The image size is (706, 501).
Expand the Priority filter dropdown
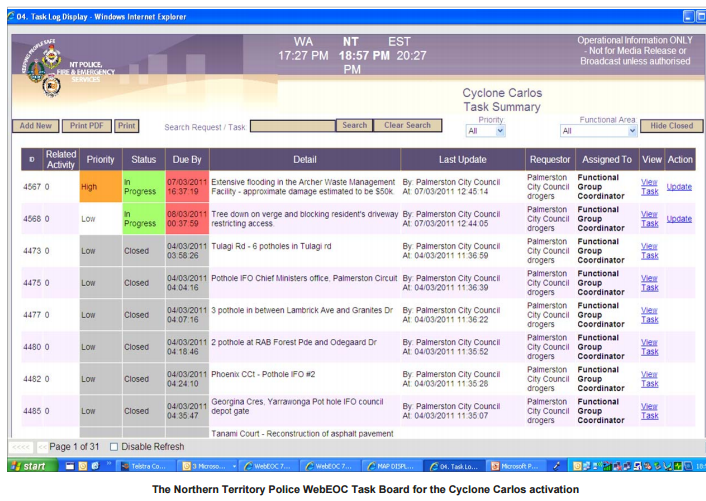coord(486,130)
